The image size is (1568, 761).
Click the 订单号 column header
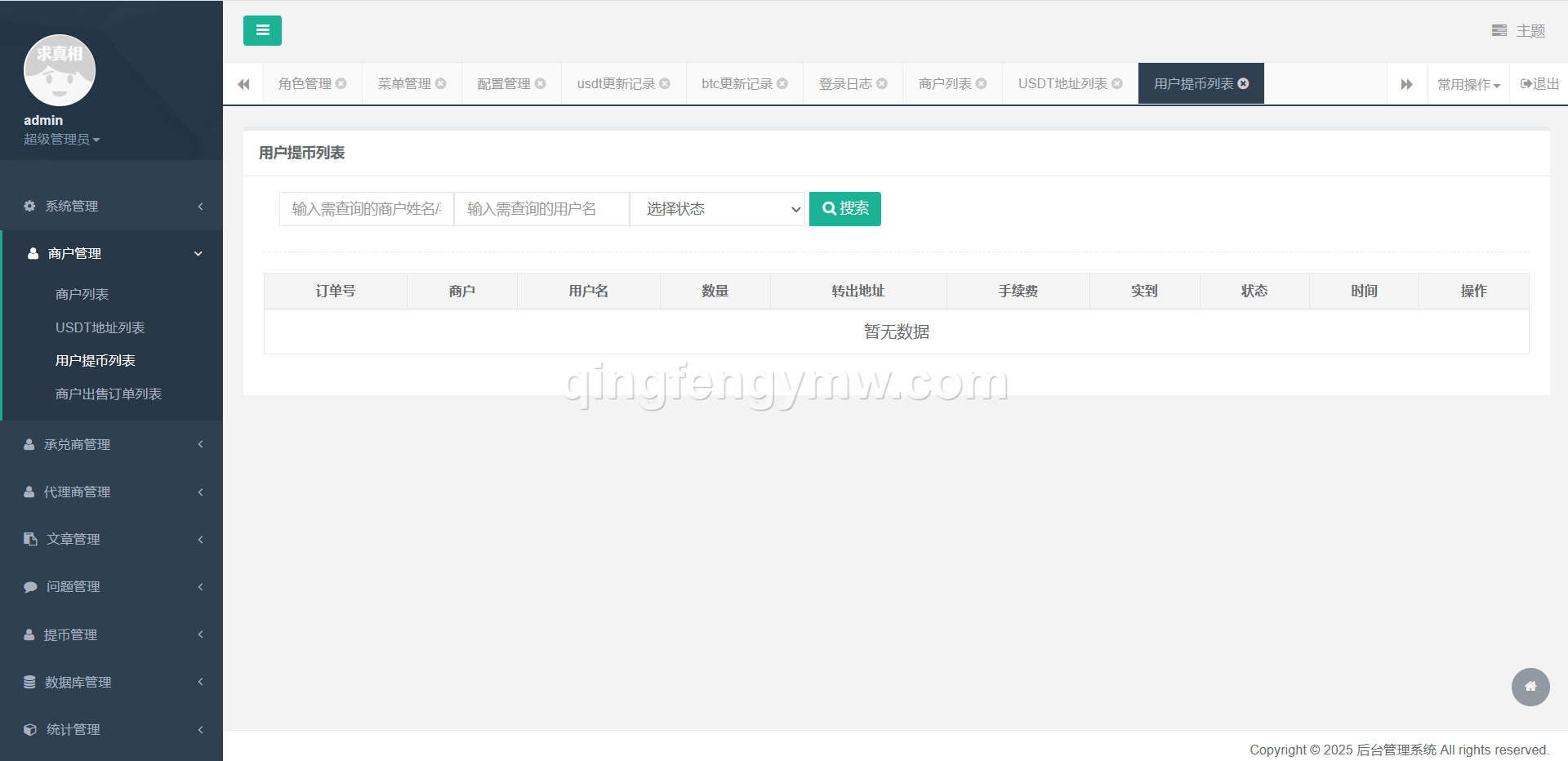click(336, 291)
